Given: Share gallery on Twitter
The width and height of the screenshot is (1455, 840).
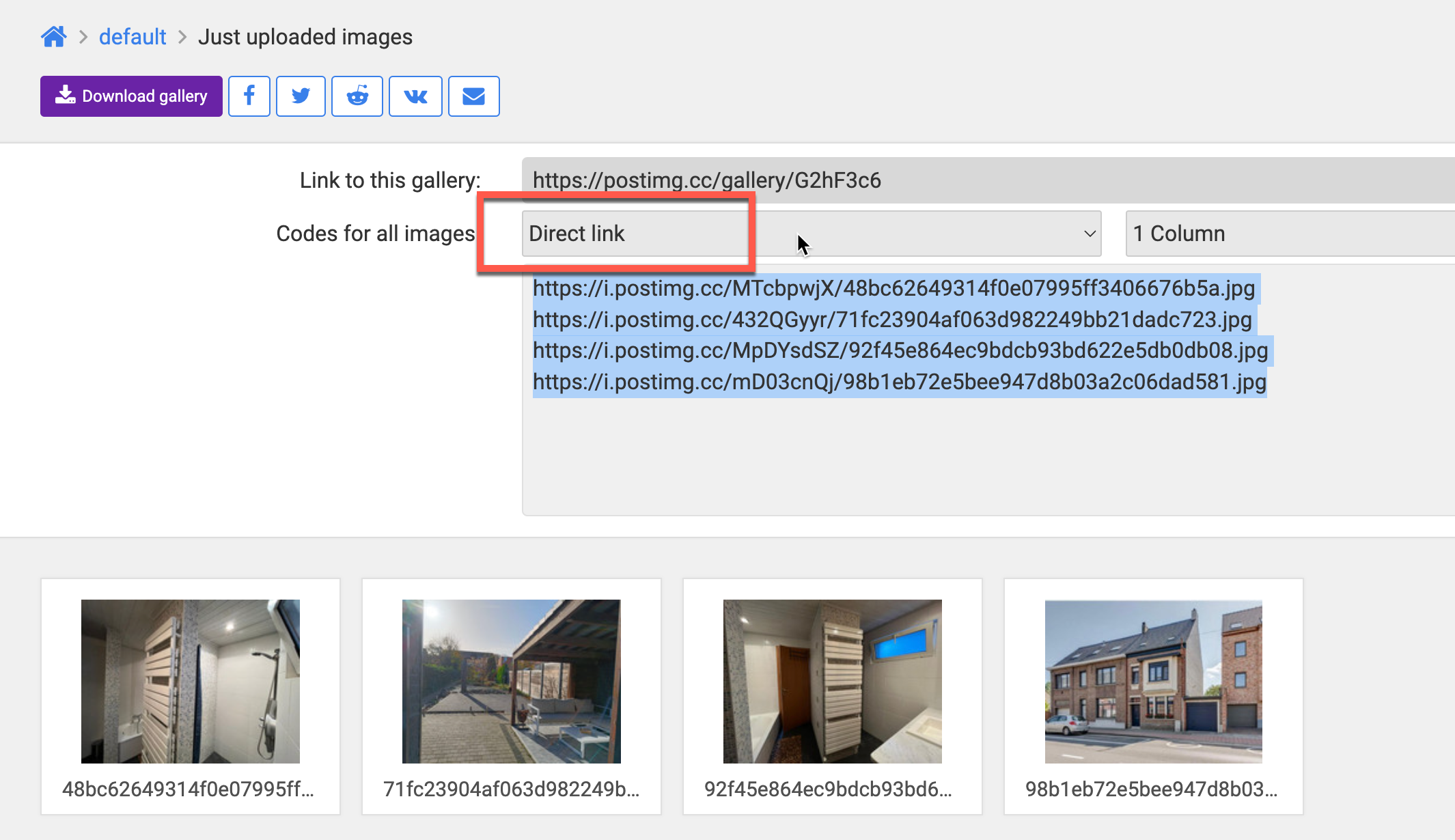Looking at the screenshot, I should click(x=301, y=96).
